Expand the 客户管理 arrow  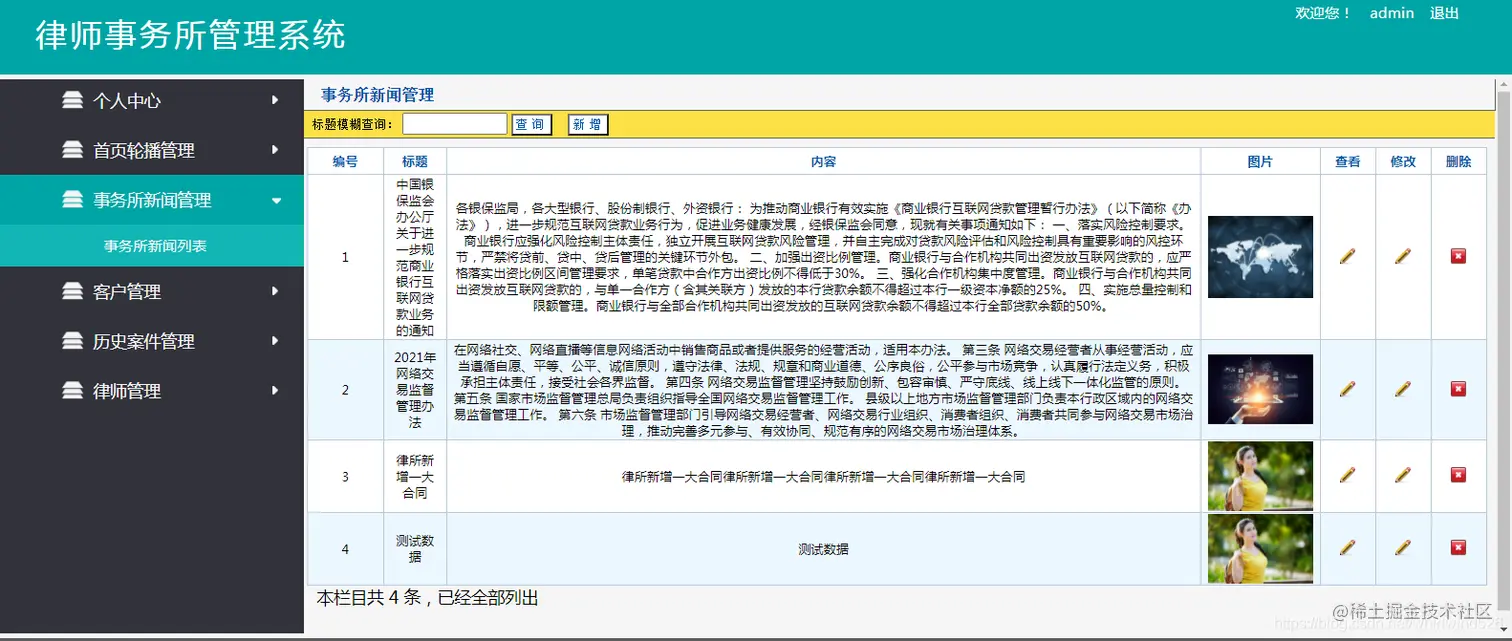click(x=275, y=292)
